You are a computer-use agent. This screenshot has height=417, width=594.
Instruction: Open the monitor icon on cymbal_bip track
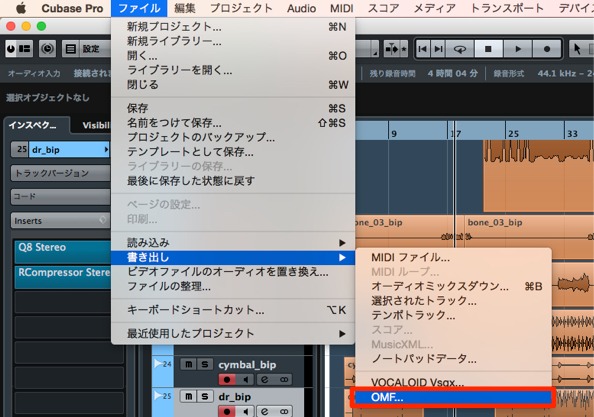click(x=246, y=380)
